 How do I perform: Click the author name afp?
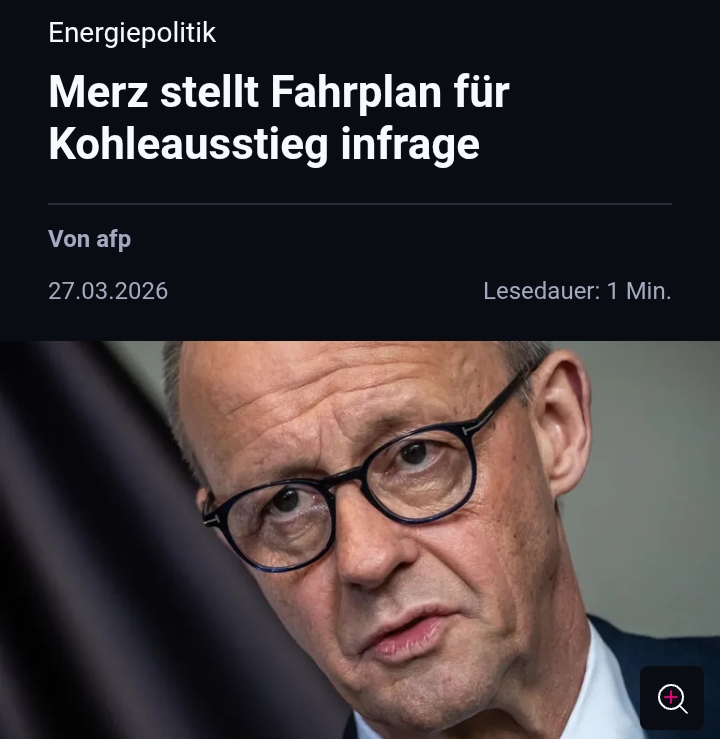[114, 239]
